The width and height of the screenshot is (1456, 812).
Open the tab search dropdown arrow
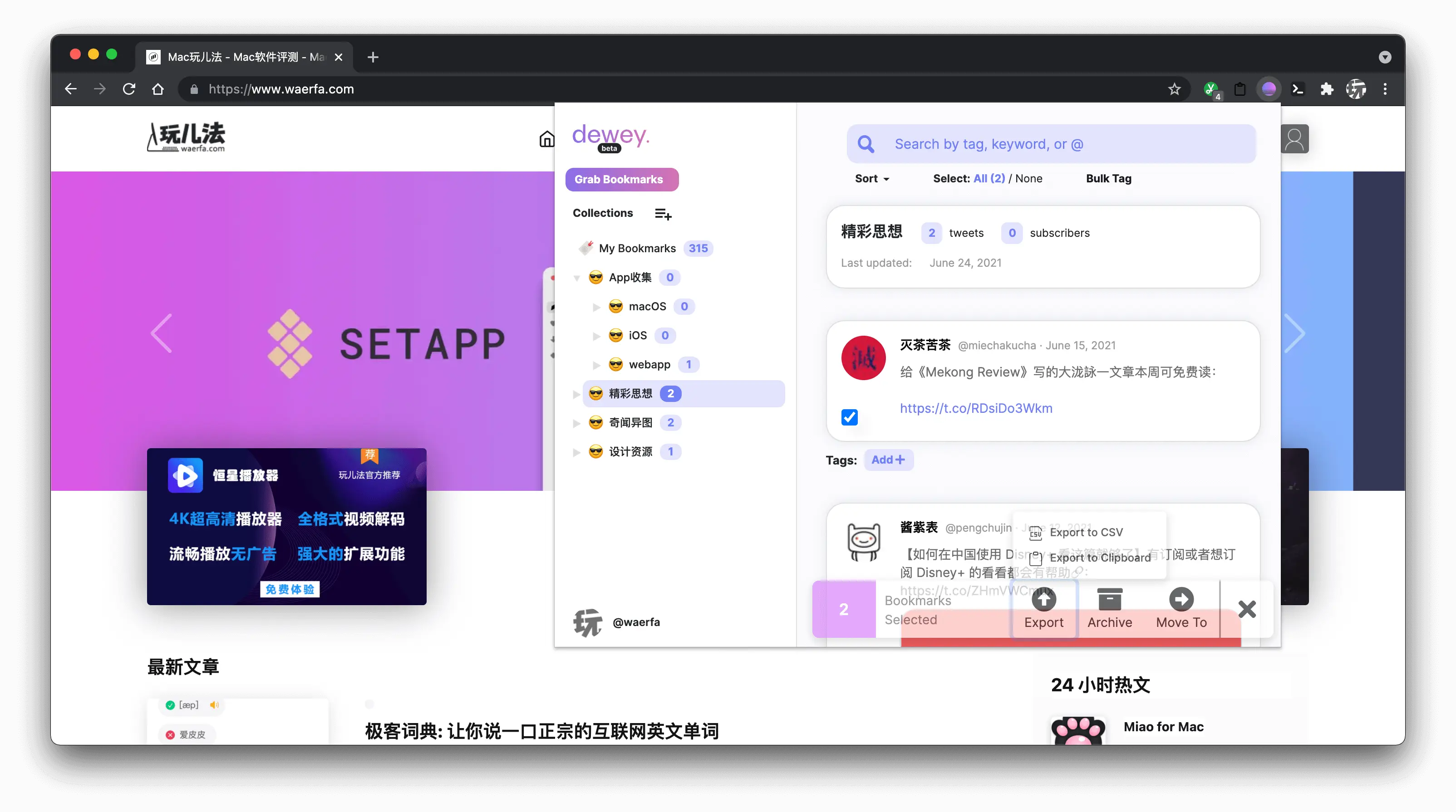pyautogui.click(x=1385, y=57)
